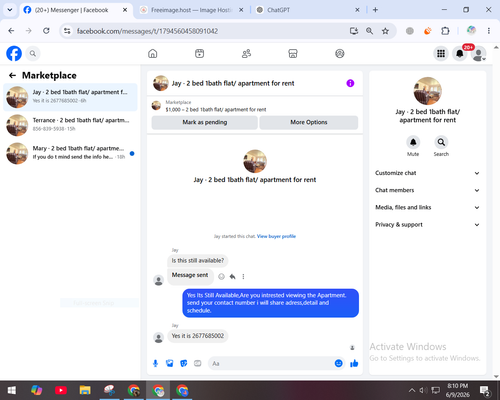Screen dimensions: 500x400
Task: Open the Reels video icon
Action: (199, 53)
